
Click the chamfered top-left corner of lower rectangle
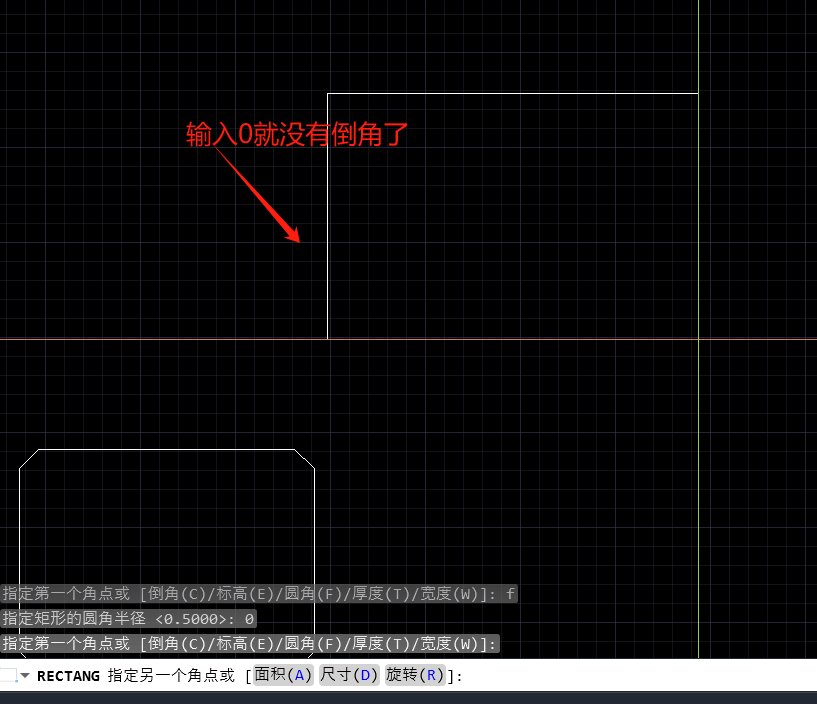point(29,459)
